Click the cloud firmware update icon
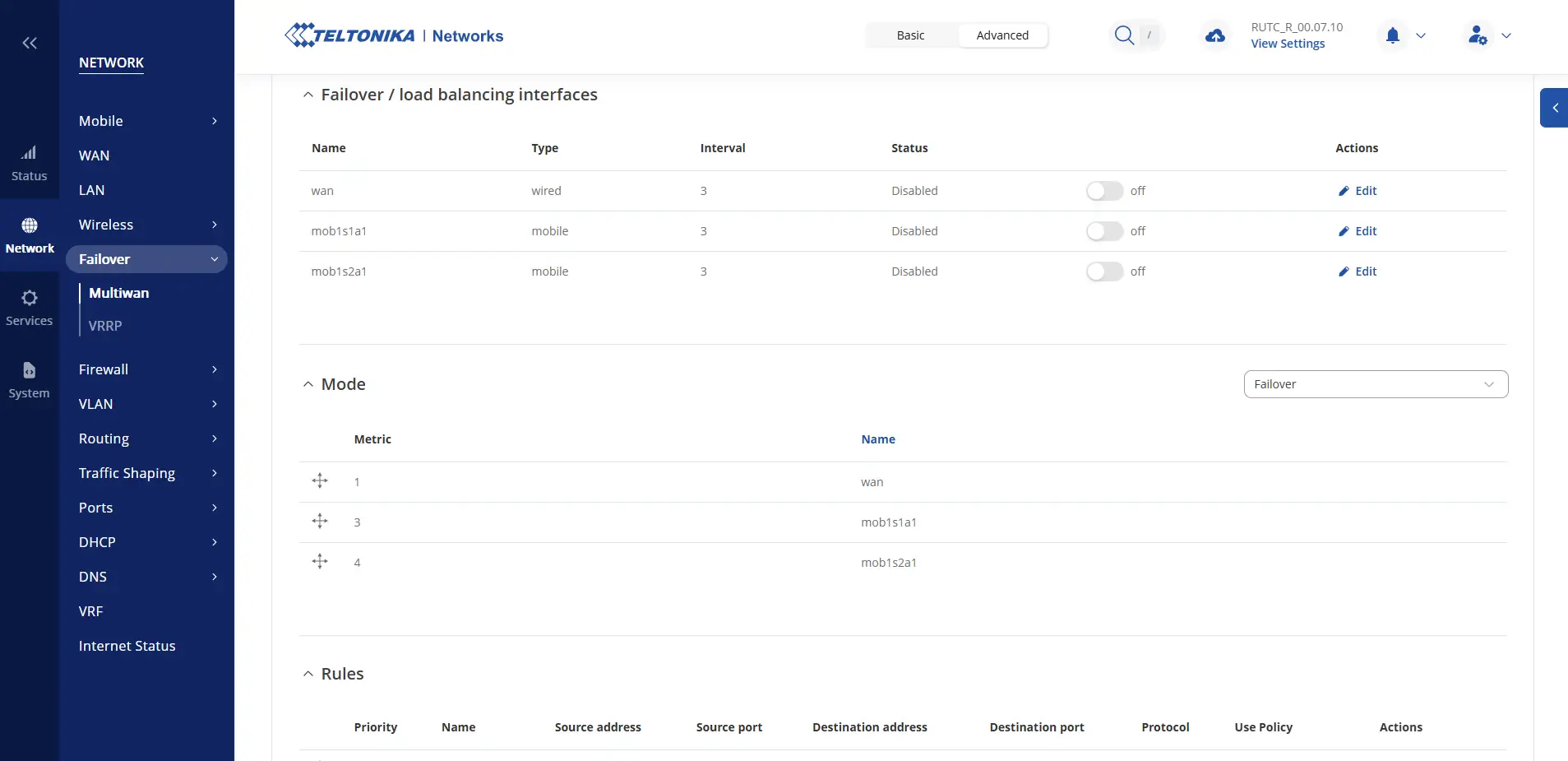 click(x=1214, y=35)
